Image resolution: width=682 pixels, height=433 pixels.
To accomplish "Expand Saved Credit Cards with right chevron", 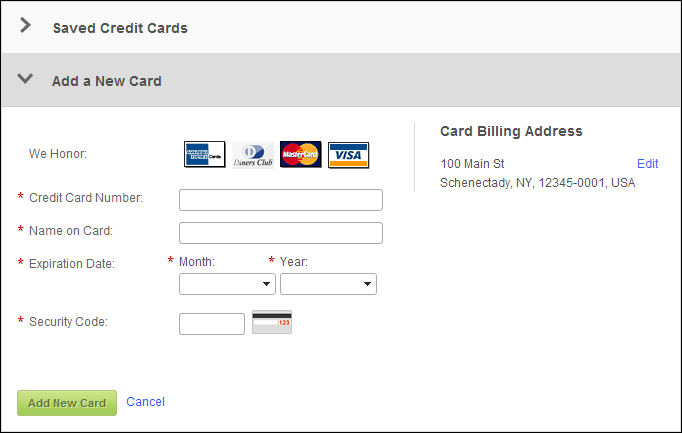I will (x=25, y=25).
